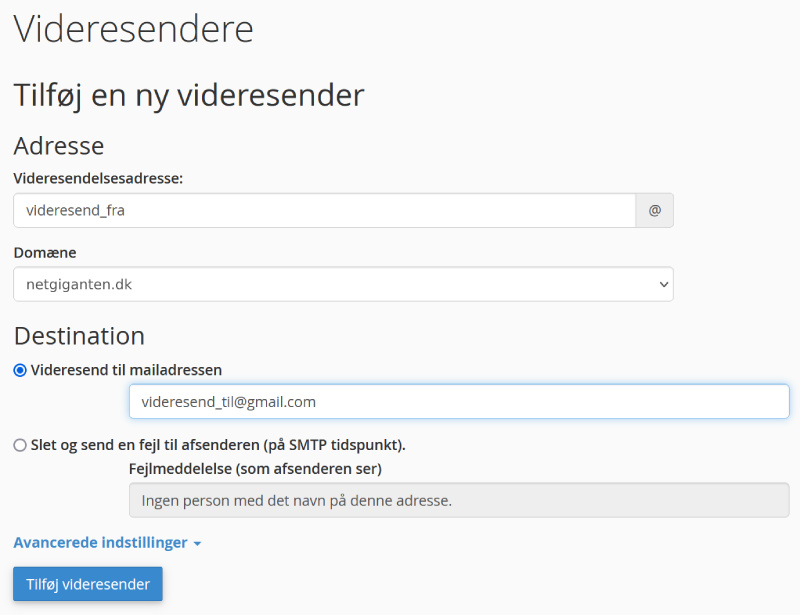Click the 'Adresse' section heading
Image resolution: width=800 pixels, height=615 pixels.
(58, 146)
